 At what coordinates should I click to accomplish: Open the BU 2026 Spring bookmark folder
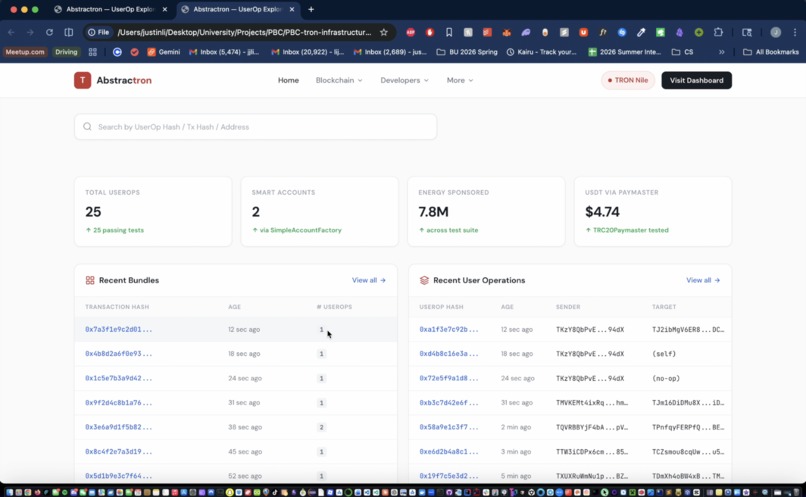click(x=467, y=52)
